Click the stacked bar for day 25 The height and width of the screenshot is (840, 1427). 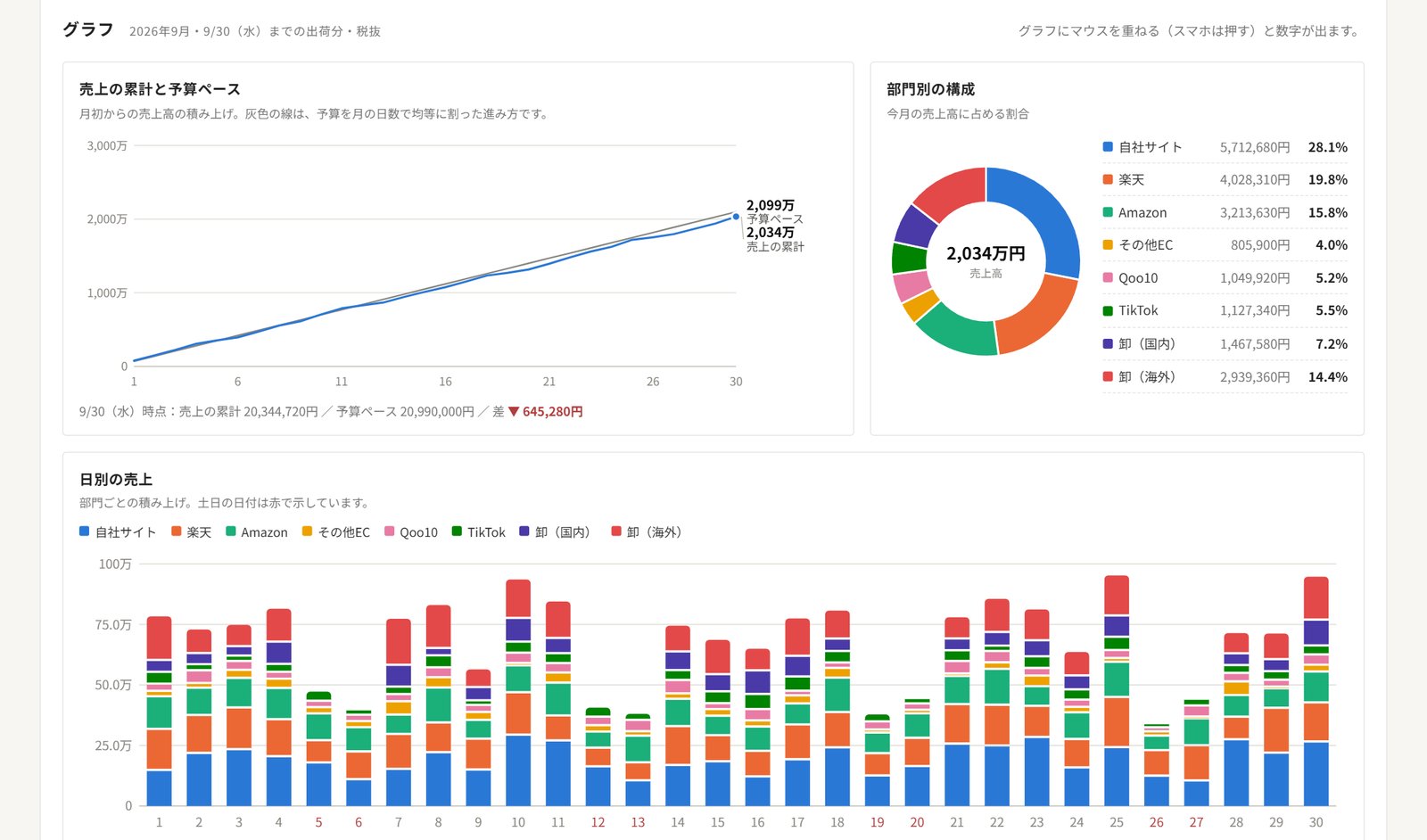1117,691
